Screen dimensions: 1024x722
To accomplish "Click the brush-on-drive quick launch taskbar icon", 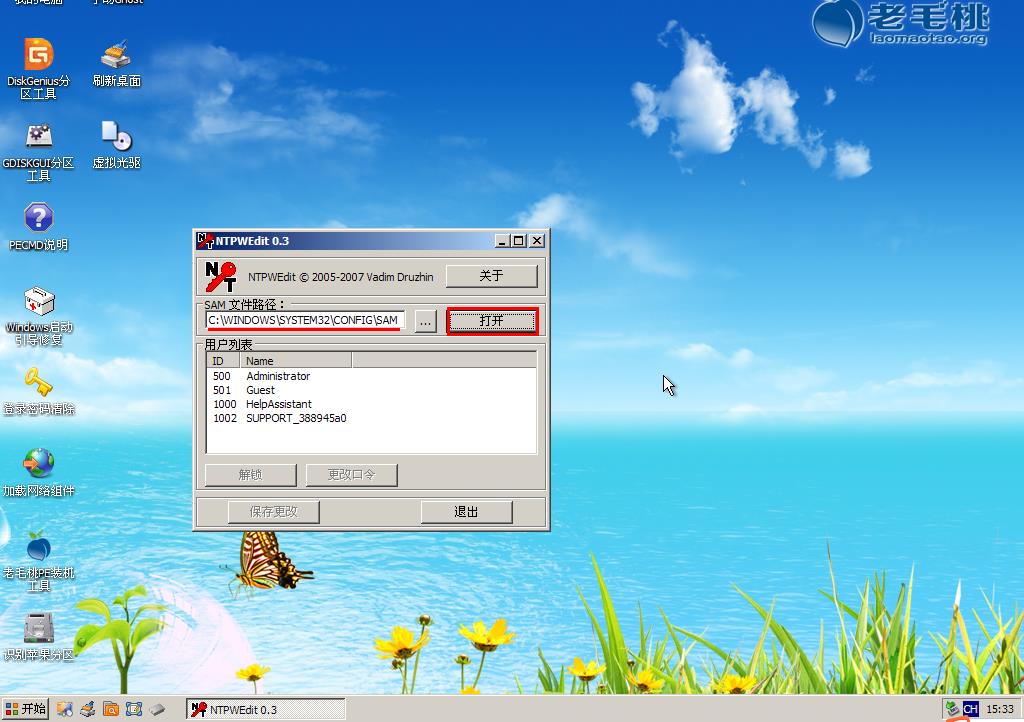I will (x=88, y=709).
